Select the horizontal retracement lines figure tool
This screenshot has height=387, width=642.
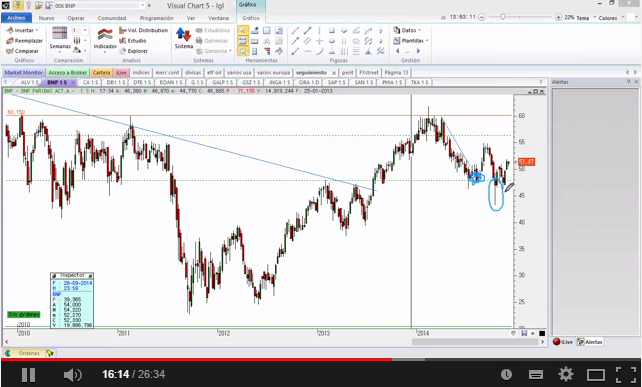click(x=356, y=51)
